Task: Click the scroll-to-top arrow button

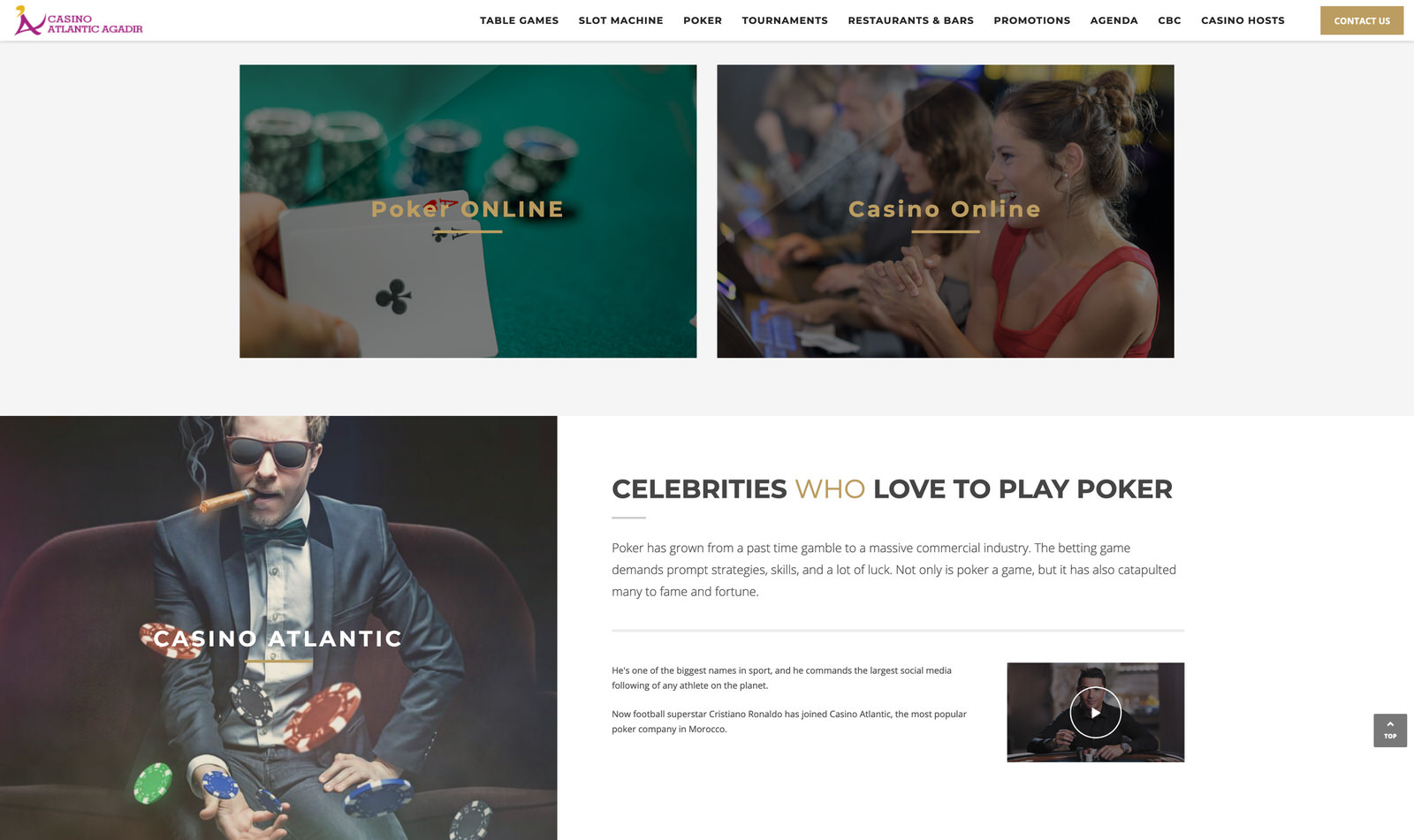Action: point(1390,730)
